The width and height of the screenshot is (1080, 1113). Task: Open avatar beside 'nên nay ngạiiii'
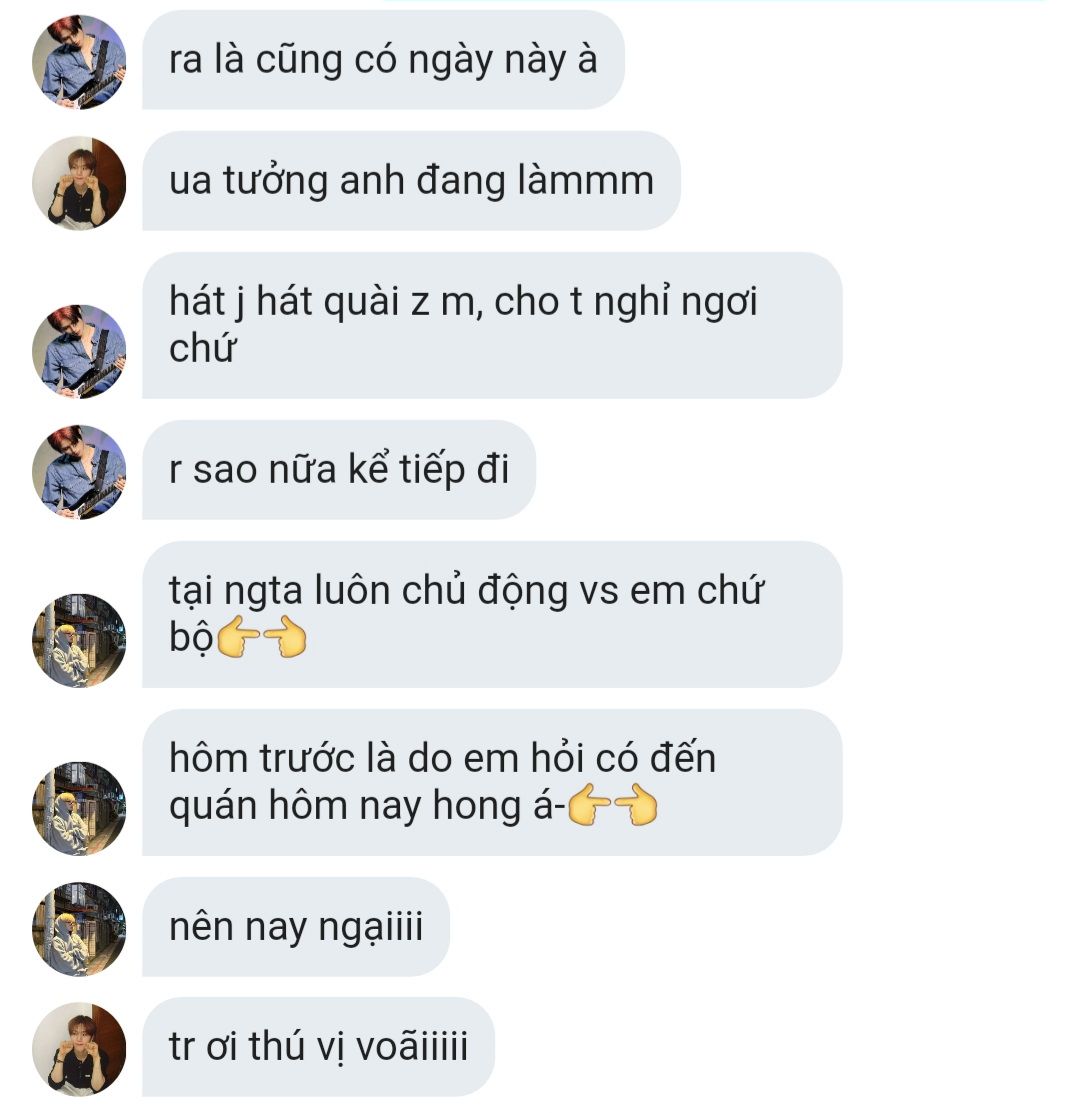[x=79, y=929]
